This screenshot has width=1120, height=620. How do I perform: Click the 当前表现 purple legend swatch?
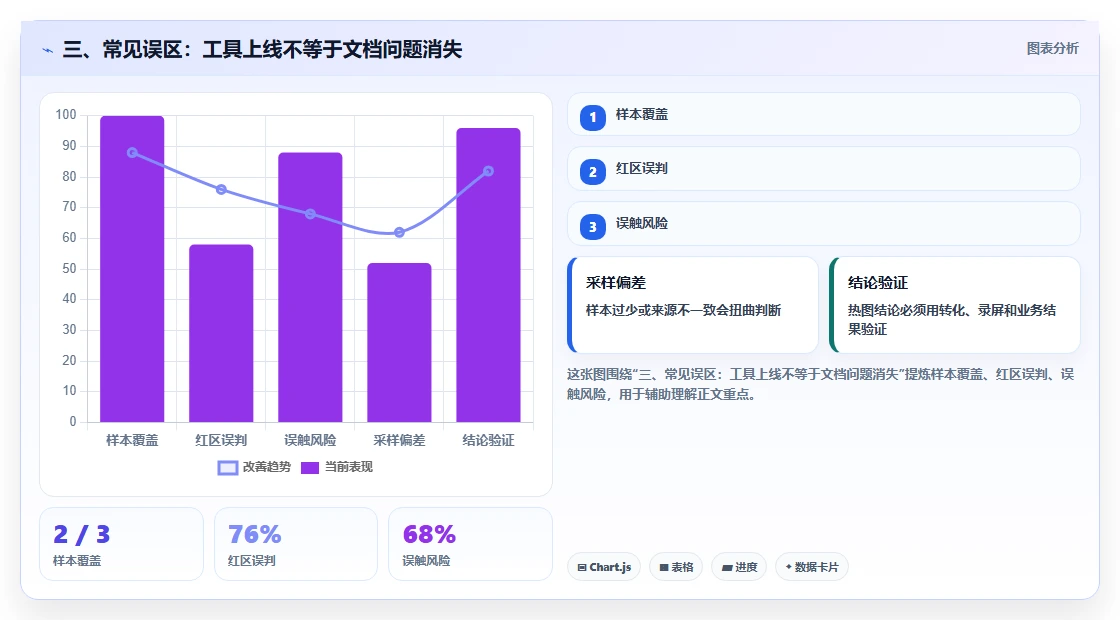pos(309,468)
